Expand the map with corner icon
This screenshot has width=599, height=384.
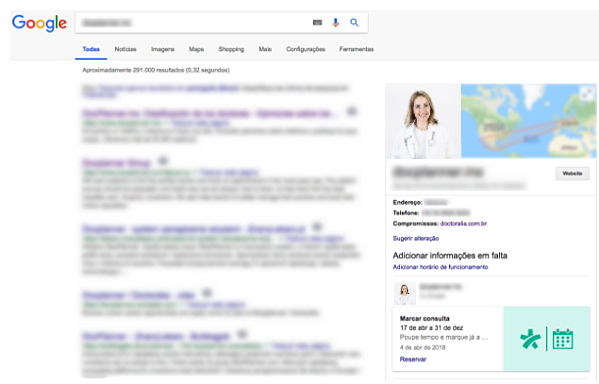click(588, 93)
